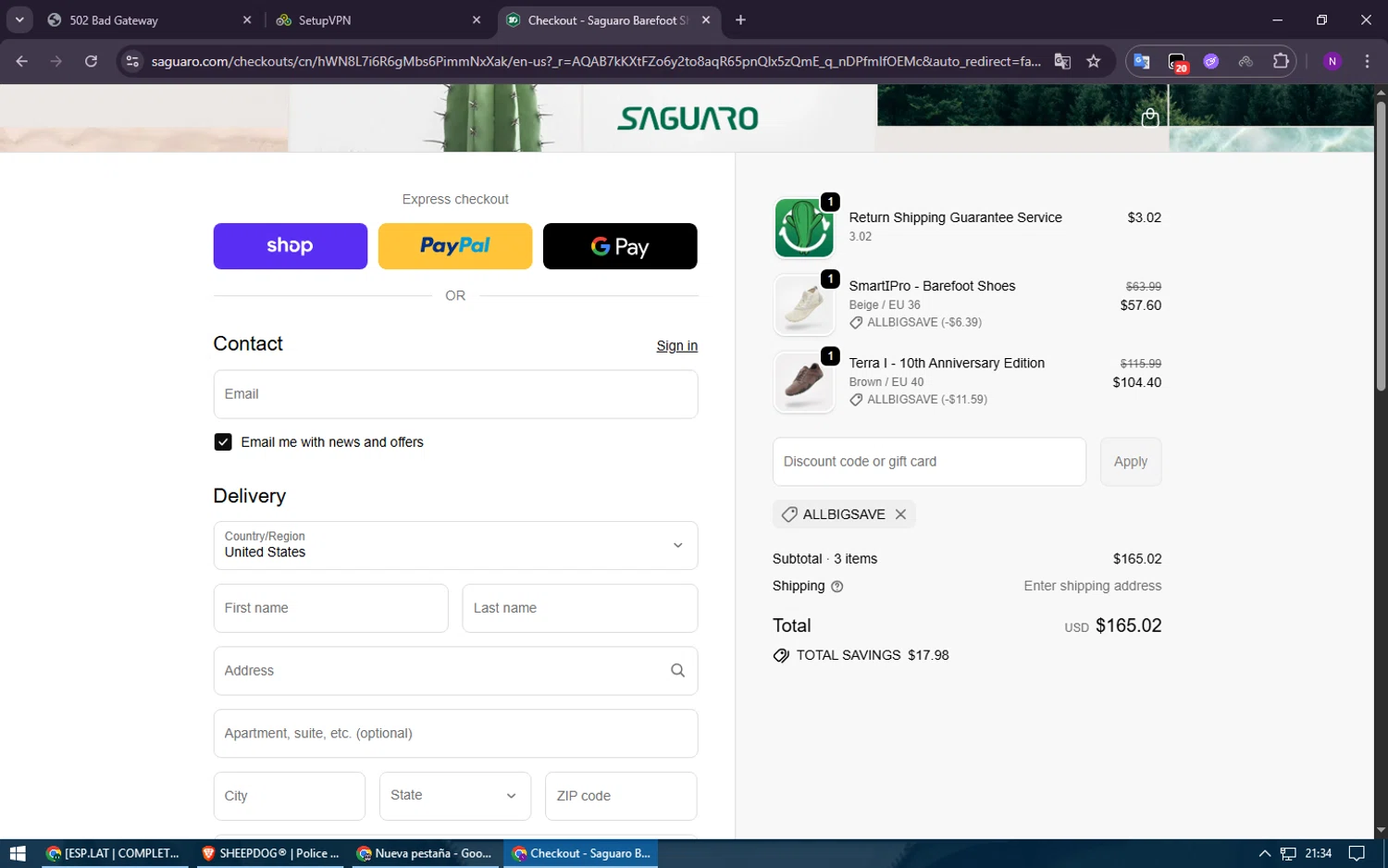The width and height of the screenshot is (1388, 868).
Task: Click the Return Shipping Guarantee thumbnail
Action: (804, 228)
